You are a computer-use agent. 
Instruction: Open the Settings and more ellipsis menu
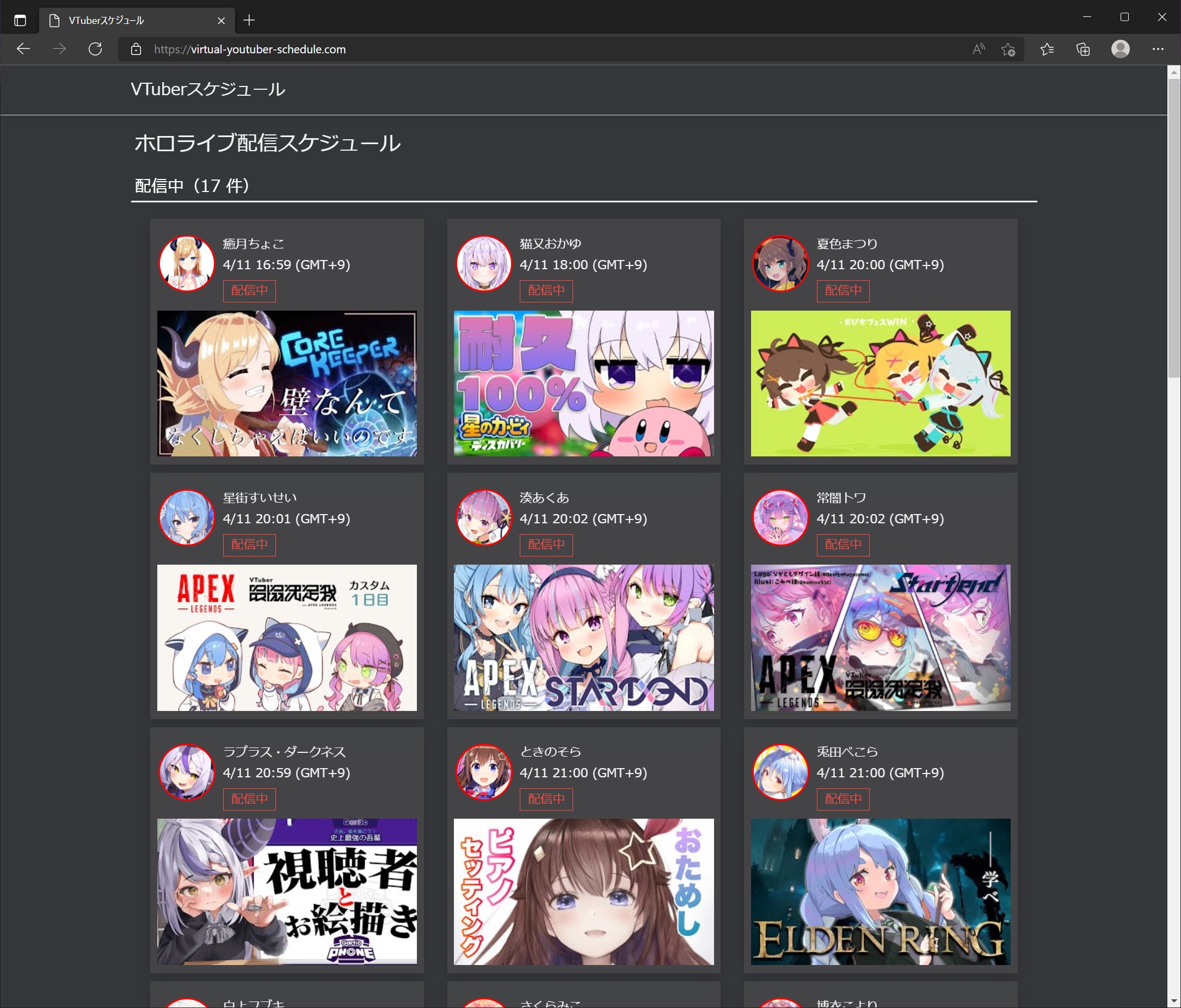tap(1158, 49)
